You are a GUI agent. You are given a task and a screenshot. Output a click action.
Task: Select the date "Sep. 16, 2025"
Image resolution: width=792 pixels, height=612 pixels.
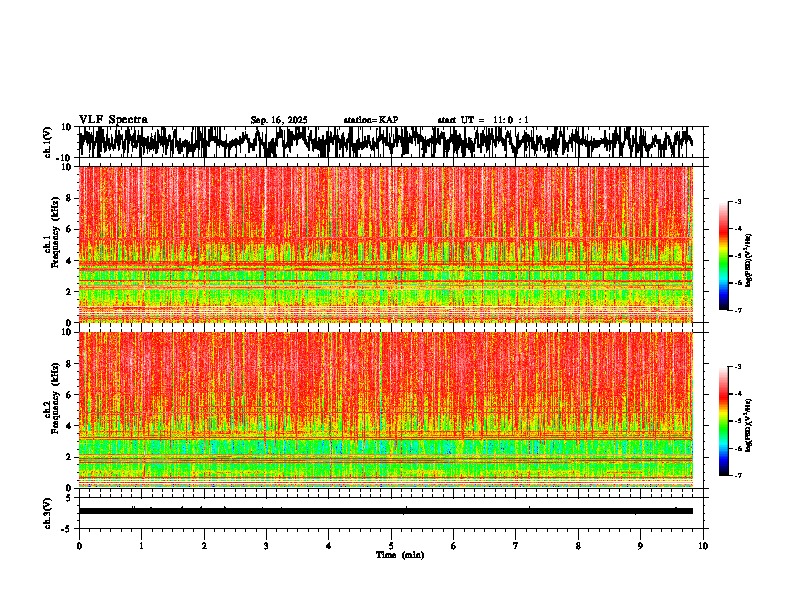(279, 120)
